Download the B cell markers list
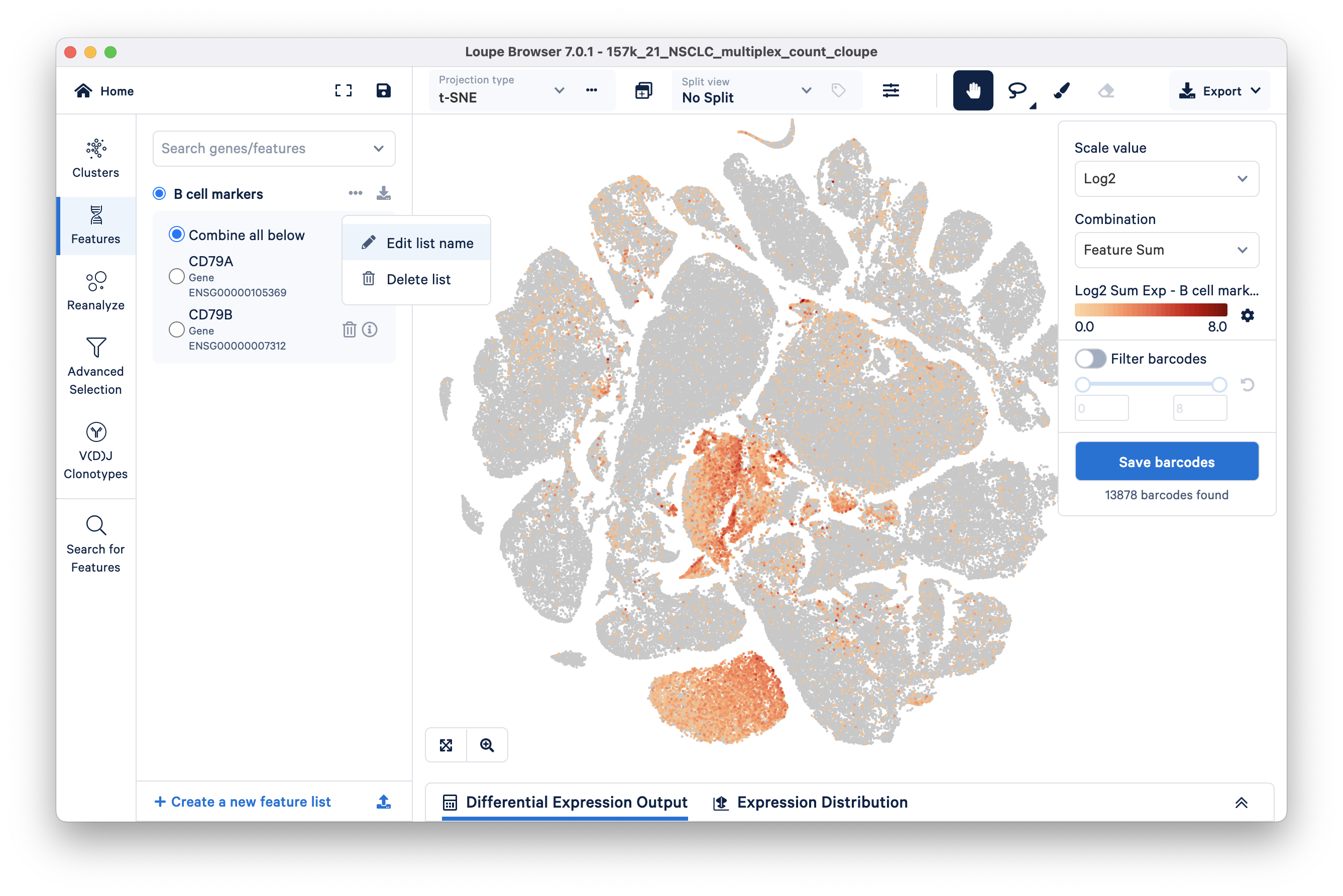Image resolution: width=1343 pixels, height=896 pixels. 384,193
